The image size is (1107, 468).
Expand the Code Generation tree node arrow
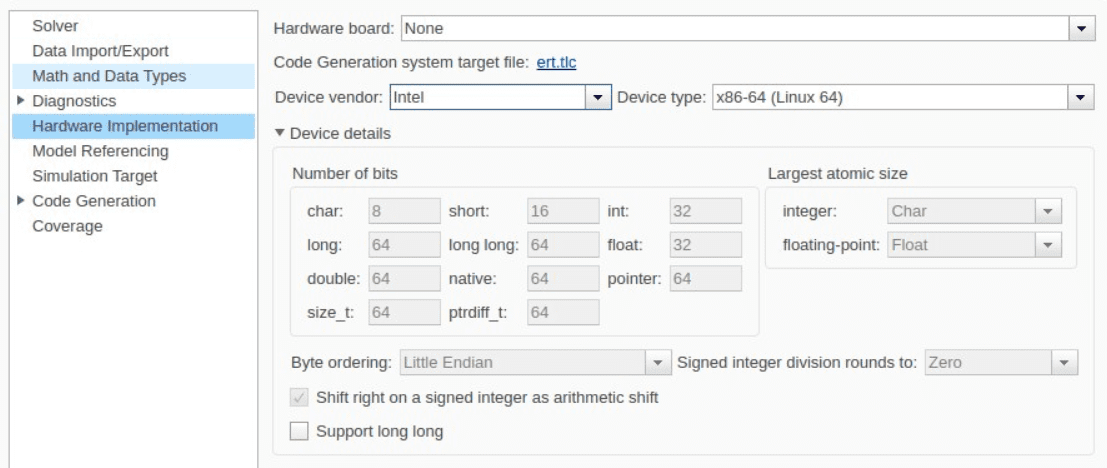pos(22,201)
